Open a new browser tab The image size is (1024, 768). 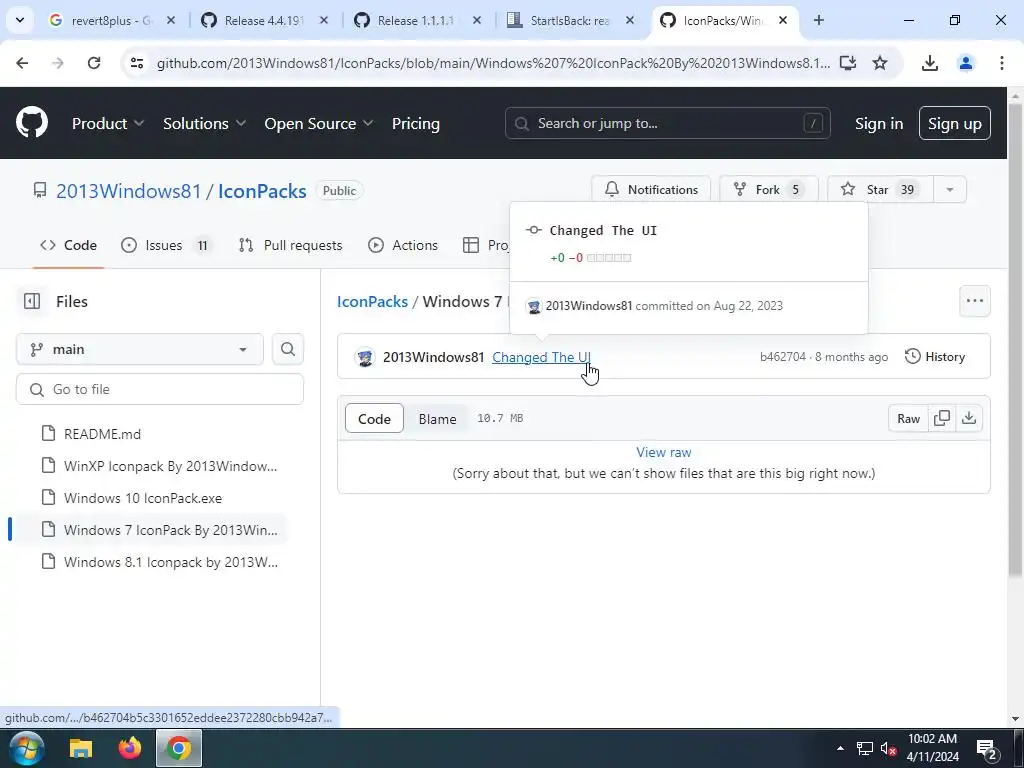pyautogui.click(x=819, y=20)
